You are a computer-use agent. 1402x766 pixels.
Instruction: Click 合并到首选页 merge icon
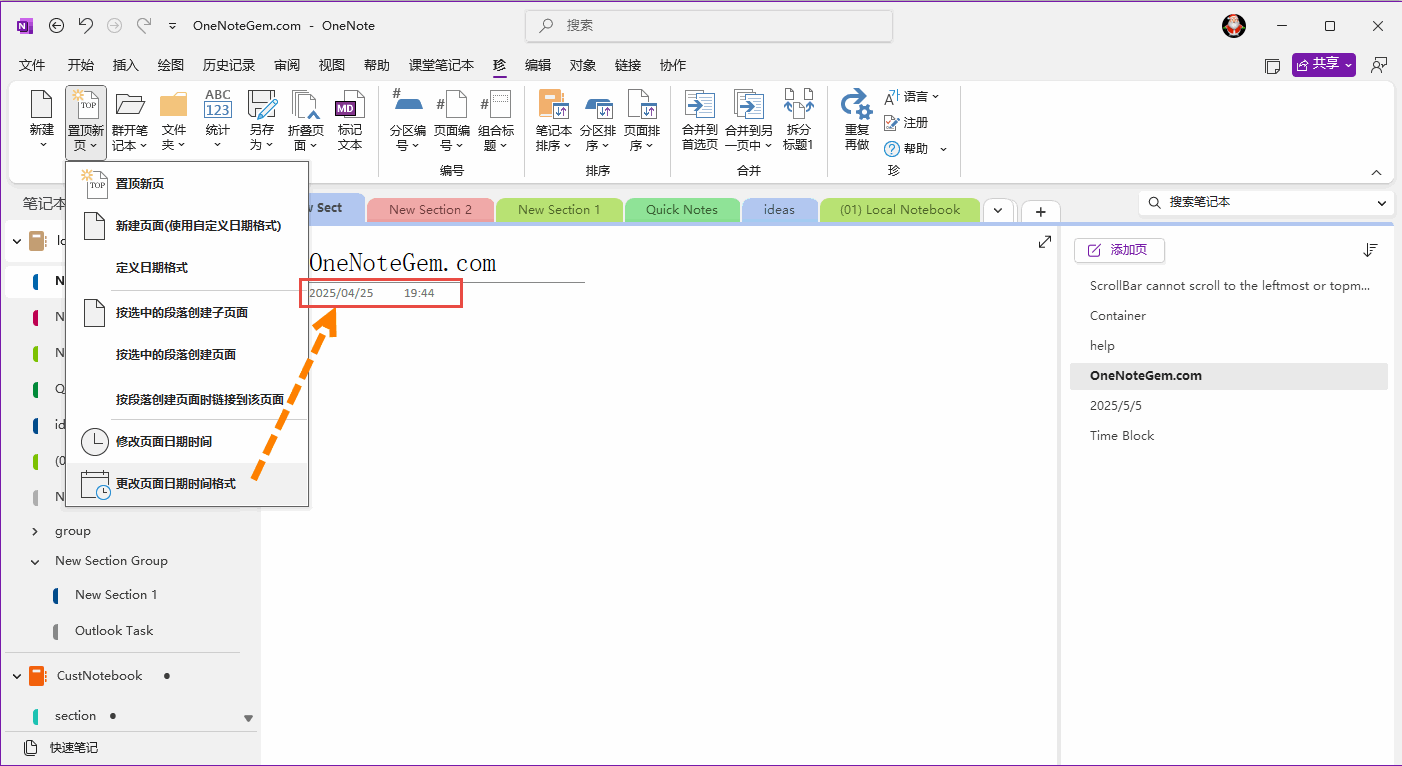(x=700, y=104)
